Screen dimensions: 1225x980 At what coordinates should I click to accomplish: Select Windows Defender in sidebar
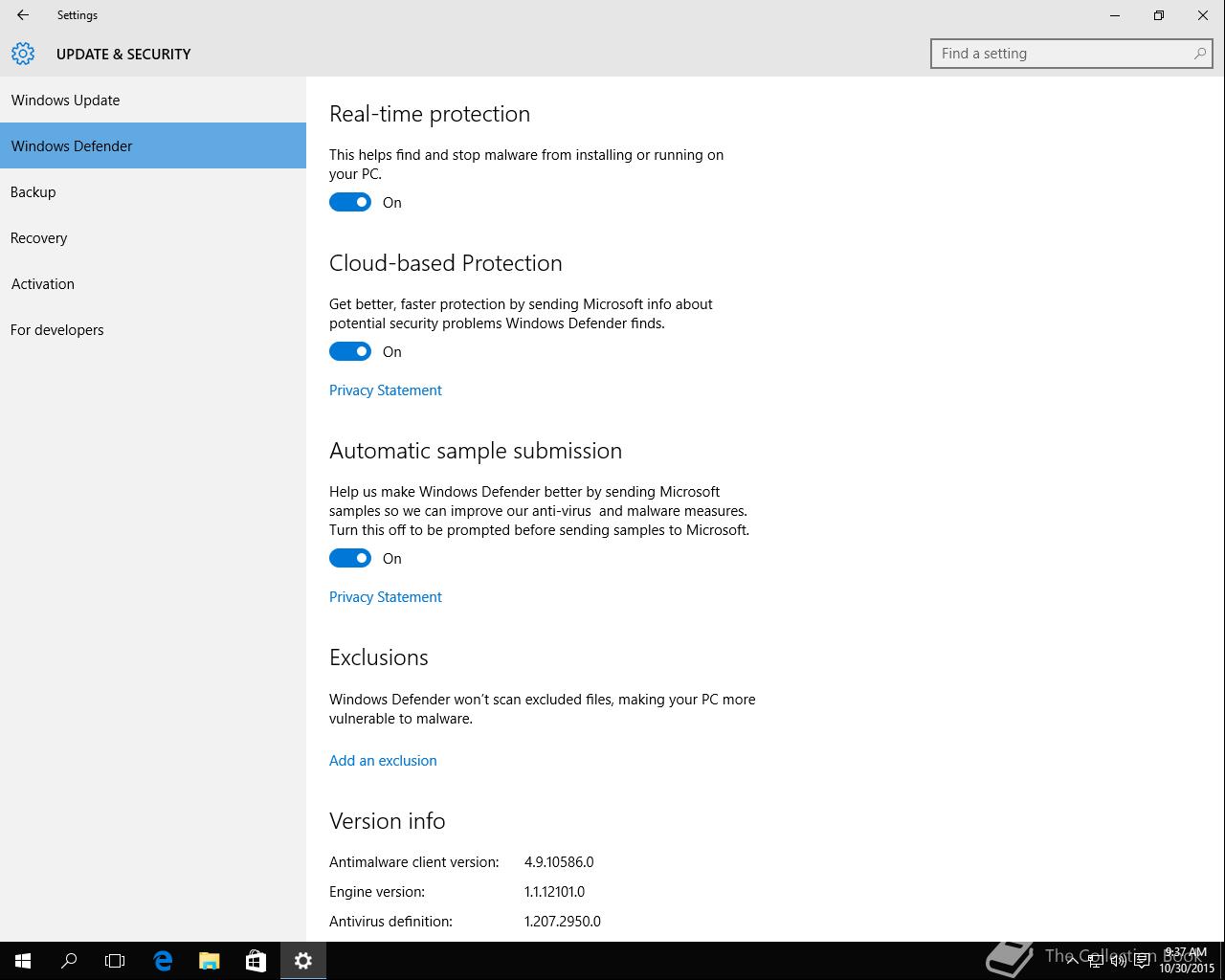click(153, 145)
